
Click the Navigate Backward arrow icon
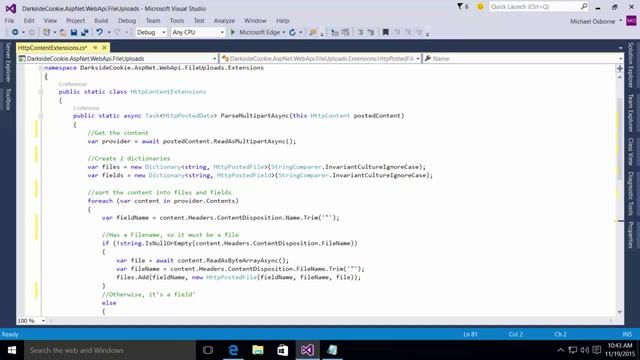coord(15,32)
